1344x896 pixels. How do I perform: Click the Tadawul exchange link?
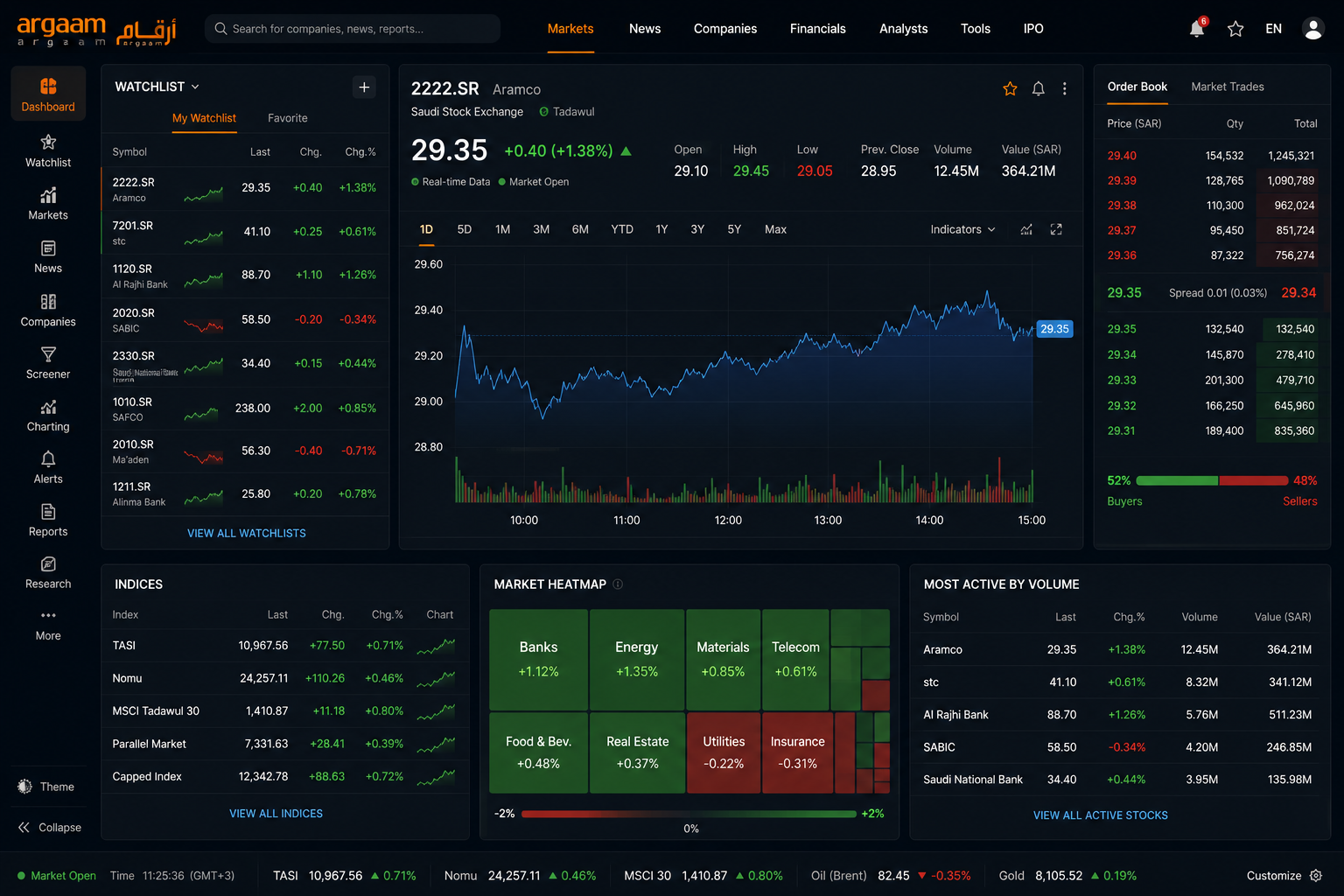point(567,112)
